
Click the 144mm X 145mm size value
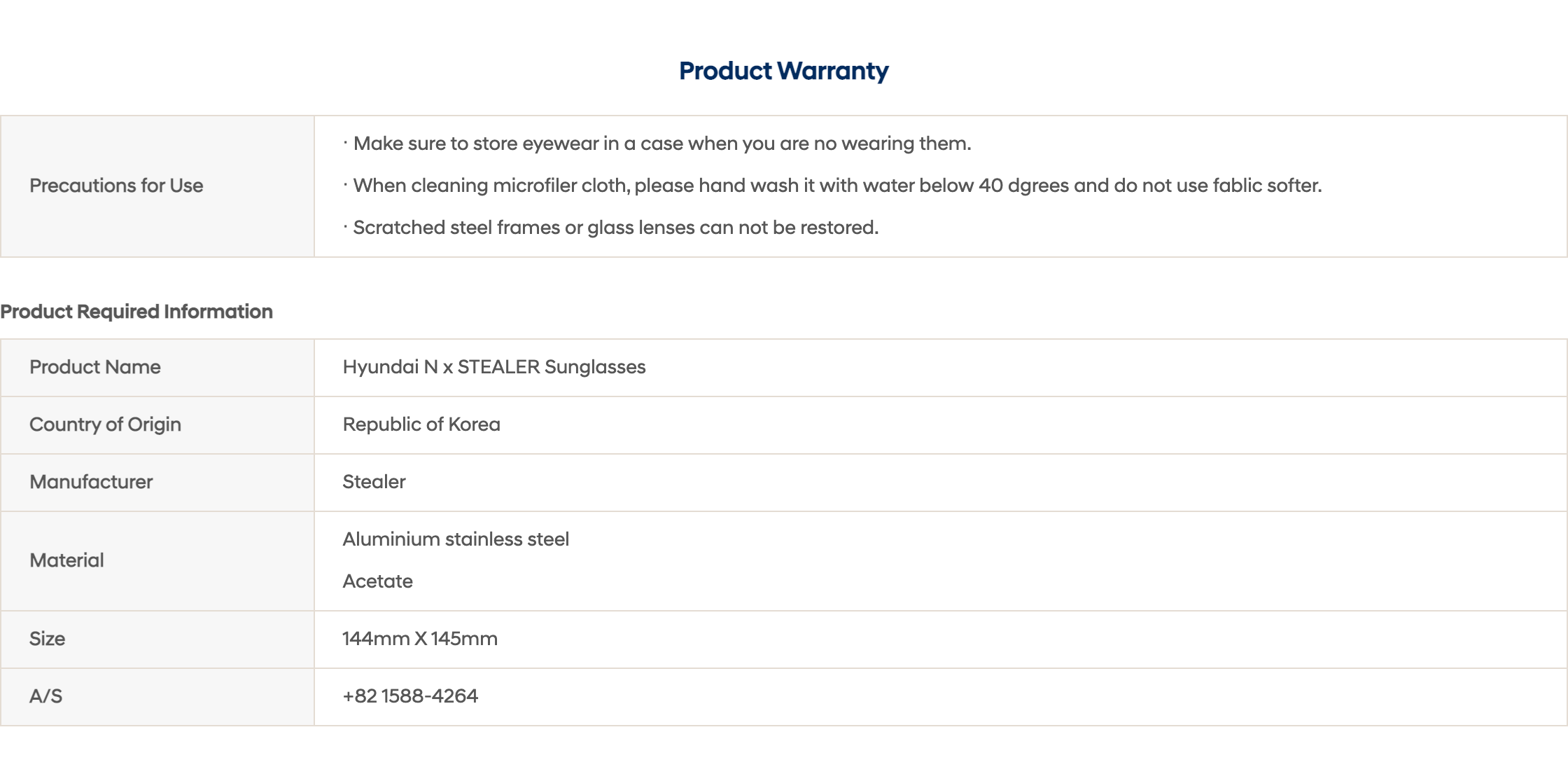[420, 639]
